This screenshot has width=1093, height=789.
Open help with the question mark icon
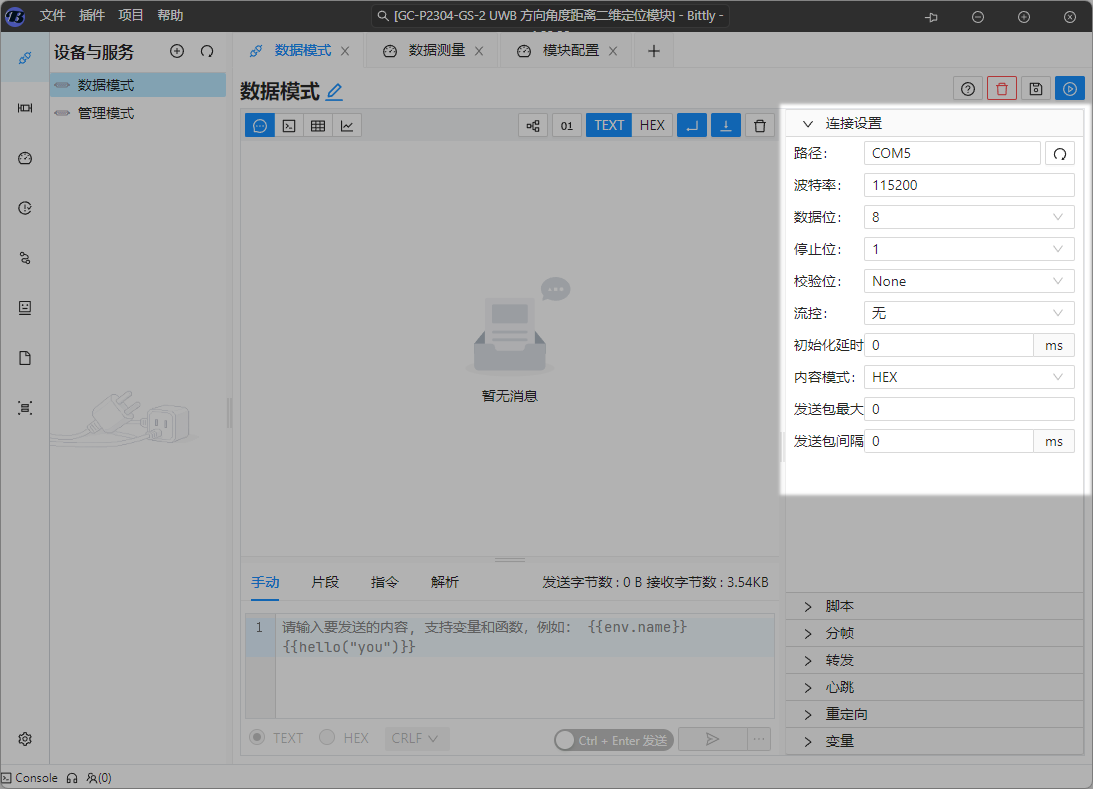click(968, 89)
